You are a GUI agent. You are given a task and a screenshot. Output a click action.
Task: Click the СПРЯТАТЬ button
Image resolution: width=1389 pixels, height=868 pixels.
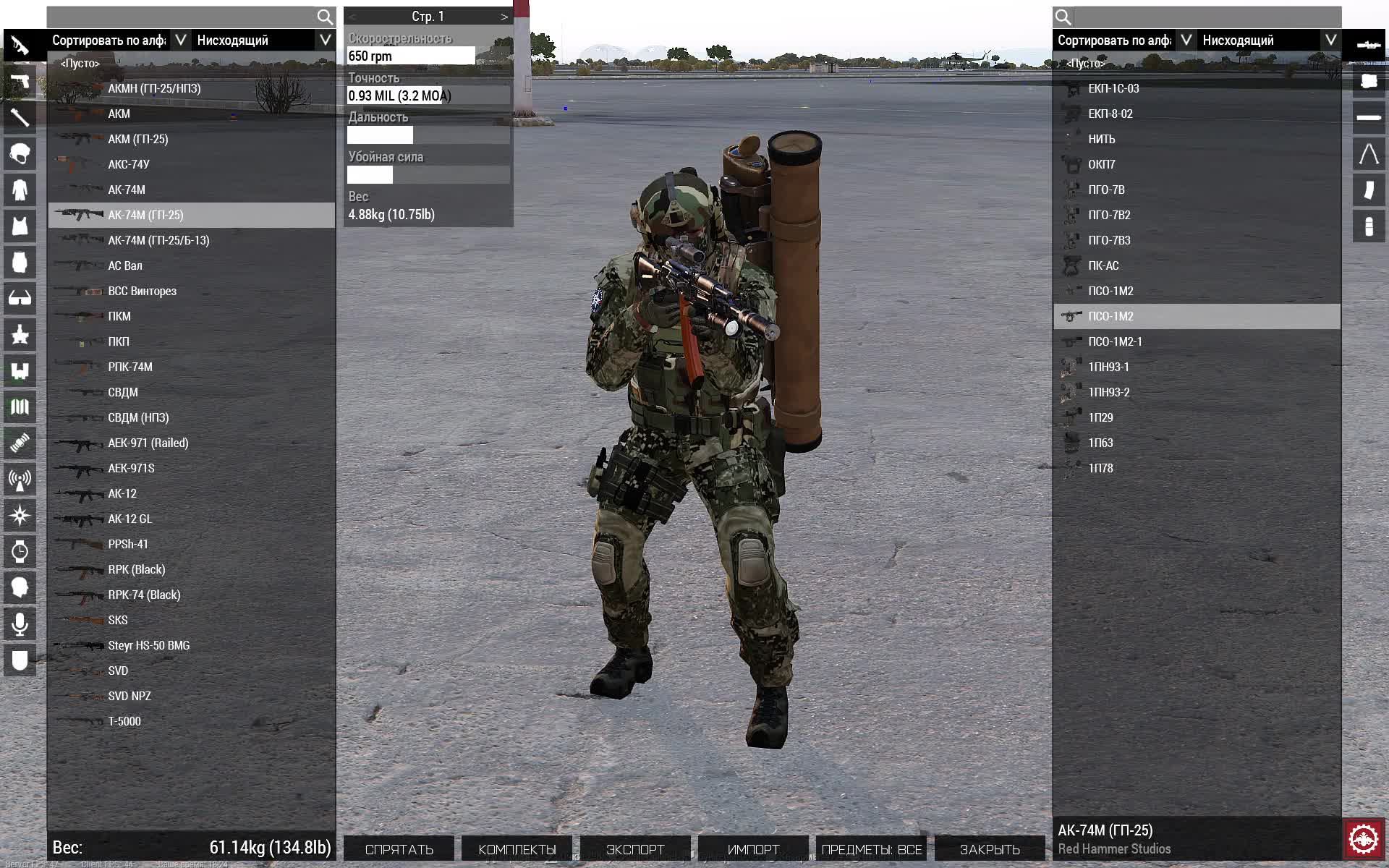tap(399, 849)
